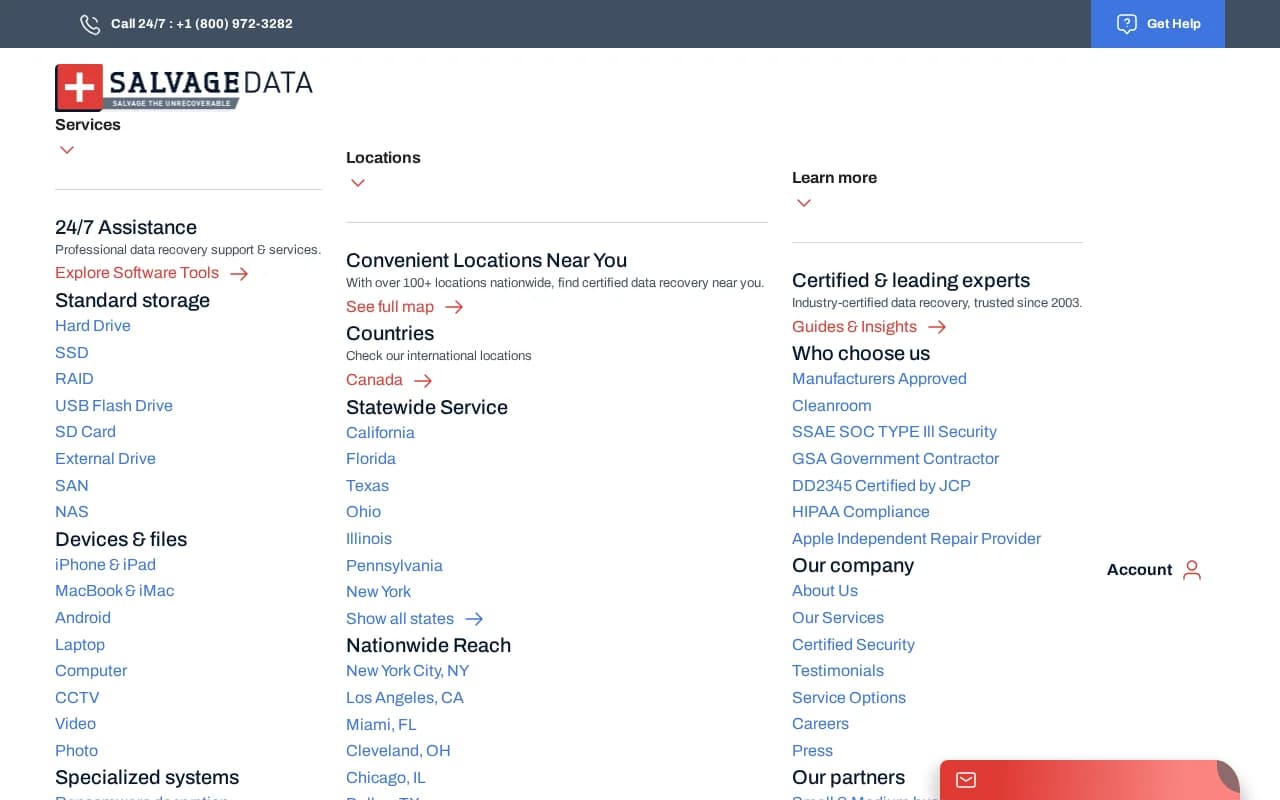Open the chat widget envelope icon
Image resolution: width=1280 pixels, height=800 pixels.
tap(965, 781)
